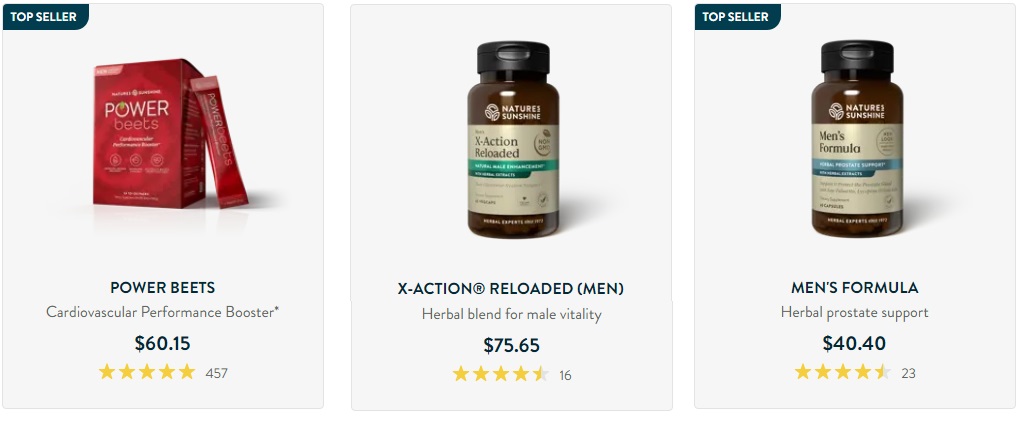
Task: Open the X-Action Reloaded bottle image
Action: click(512, 140)
